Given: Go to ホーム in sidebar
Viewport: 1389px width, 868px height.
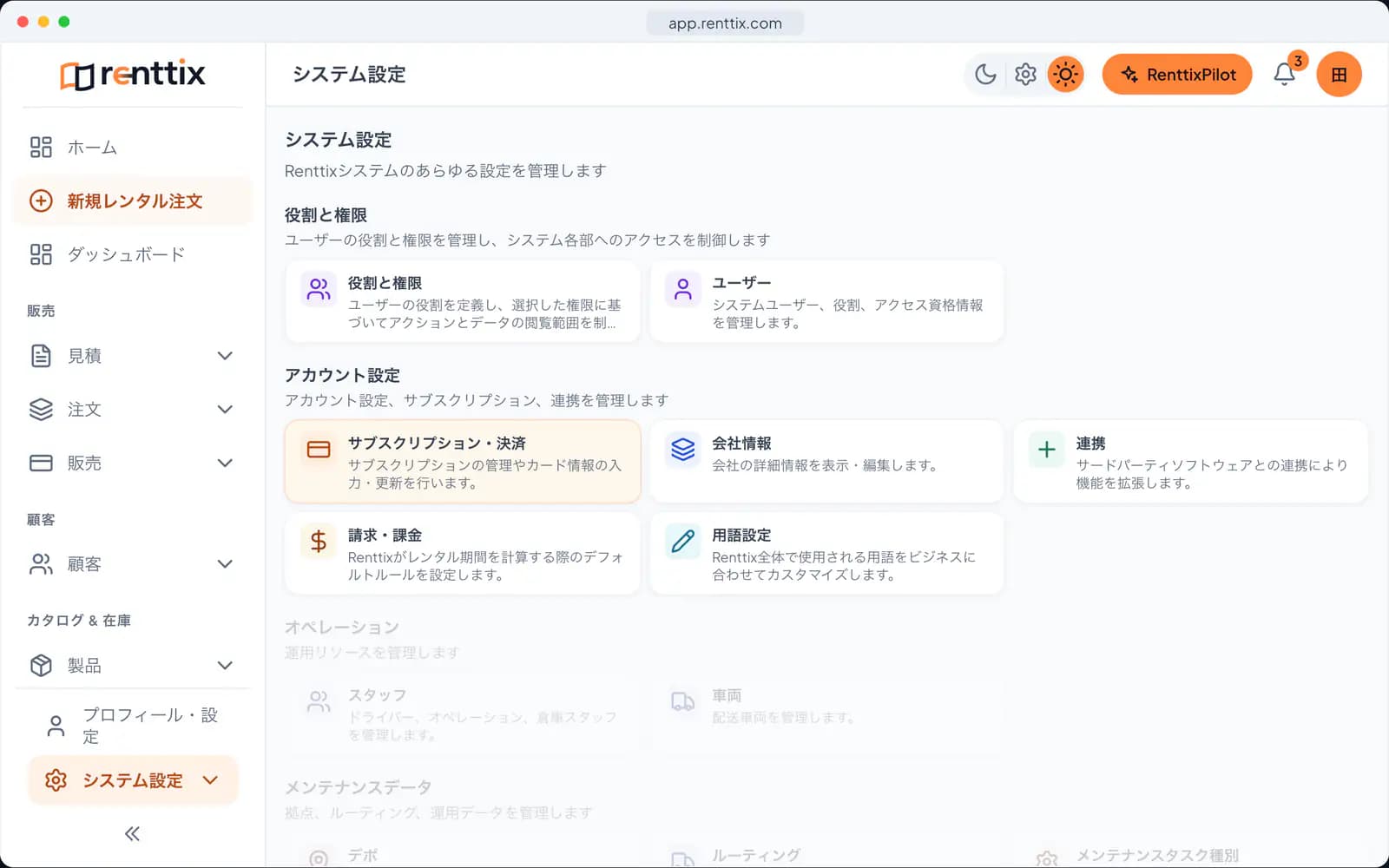Looking at the screenshot, I should (x=132, y=148).
